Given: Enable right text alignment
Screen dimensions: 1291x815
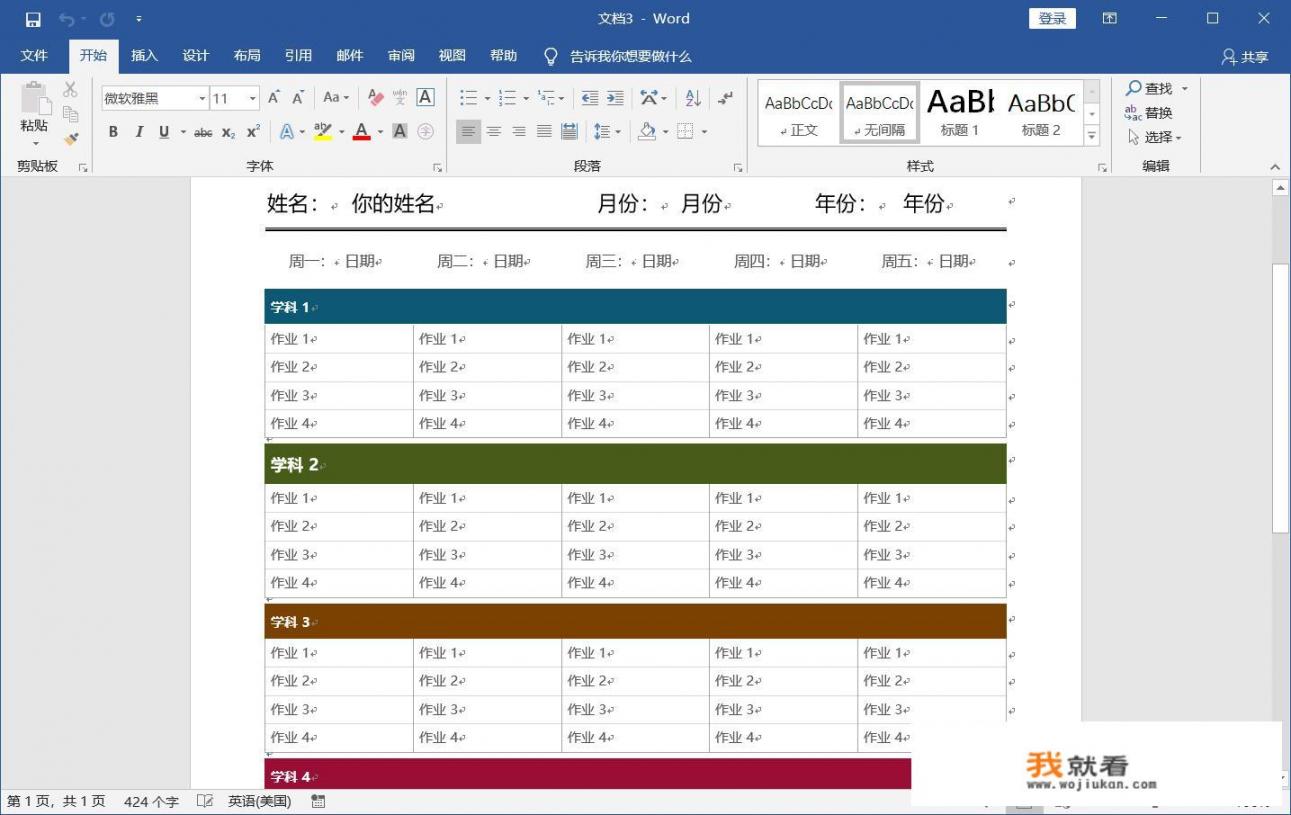Looking at the screenshot, I should coord(519,131).
